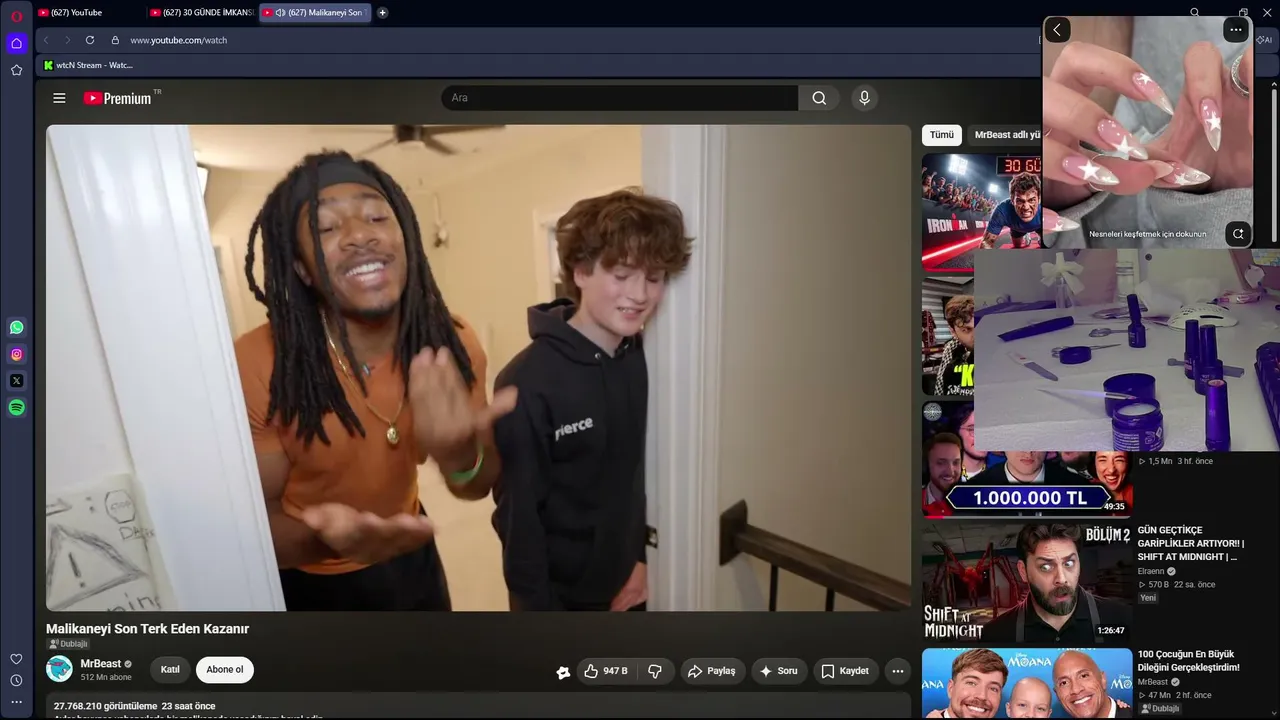The width and height of the screenshot is (1280, 720).
Task: View site security lock info
Action: coord(115,40)
